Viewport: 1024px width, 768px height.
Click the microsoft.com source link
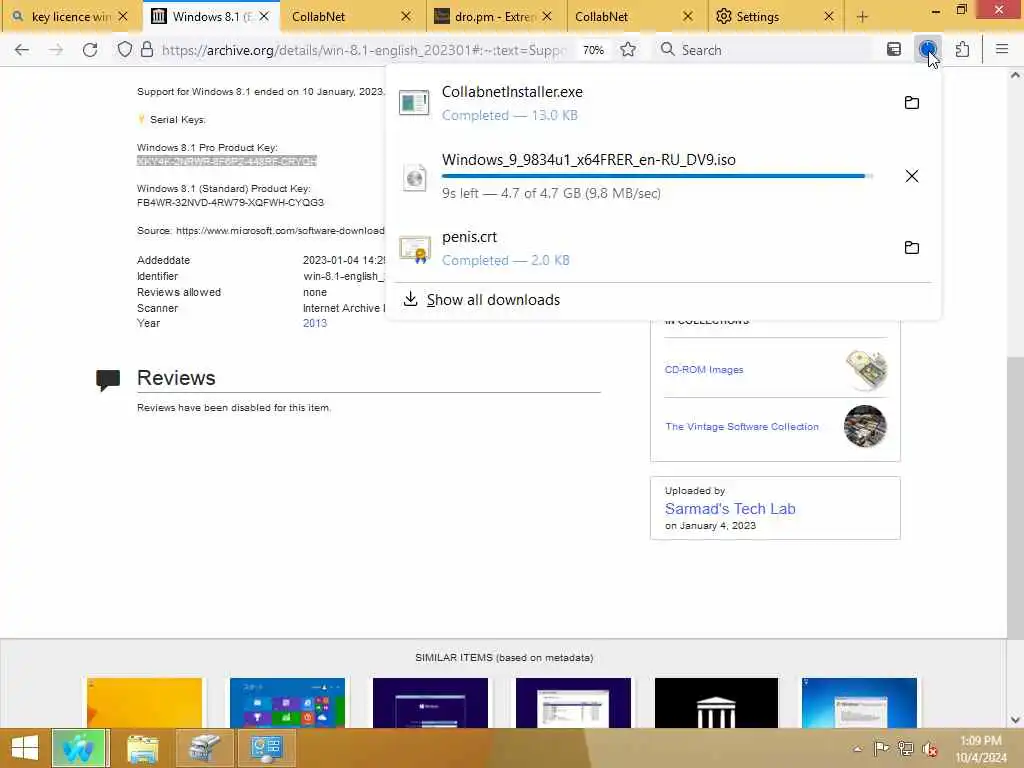click(280, 231)
